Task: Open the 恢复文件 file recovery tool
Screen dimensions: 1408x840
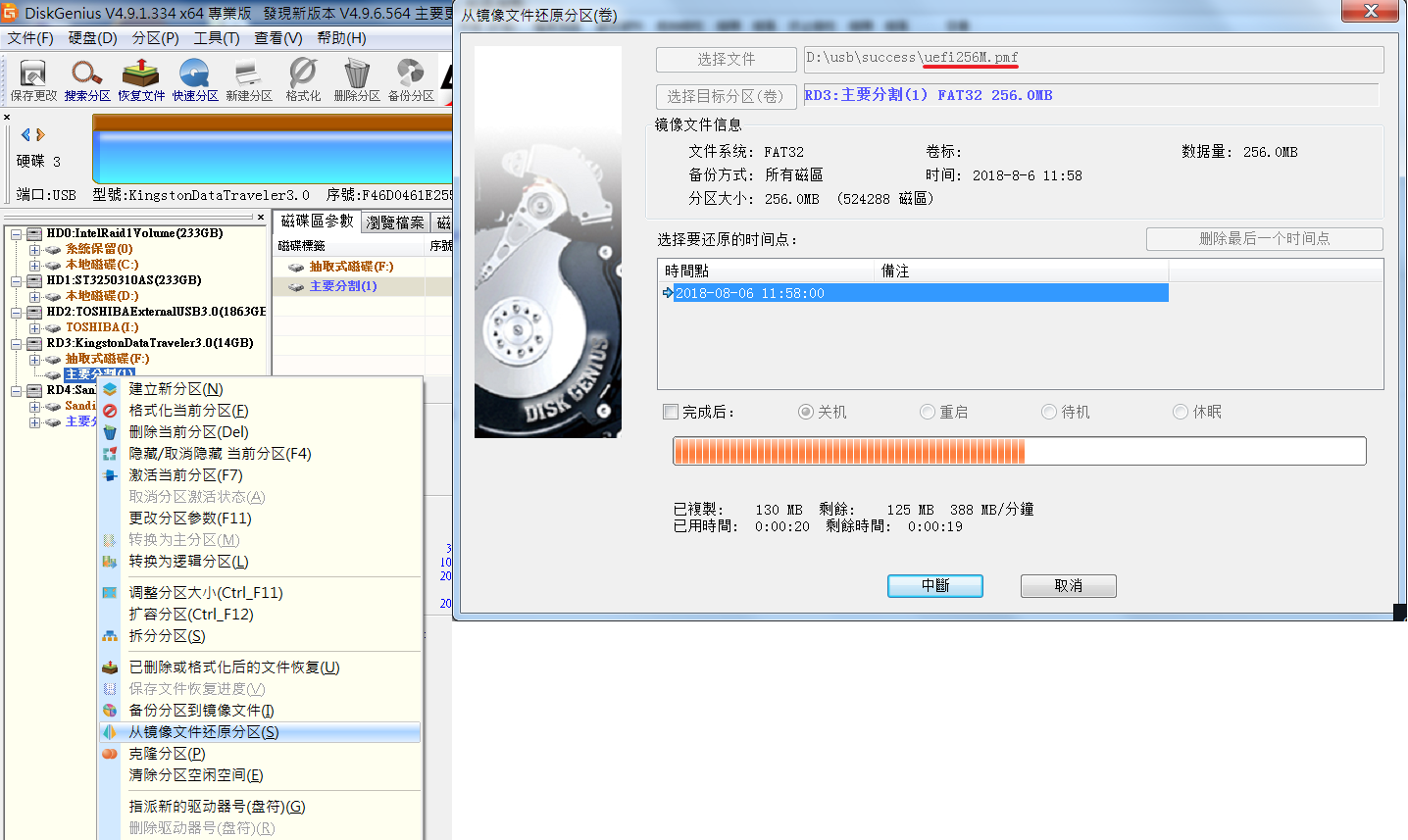Action: point(141,79)
